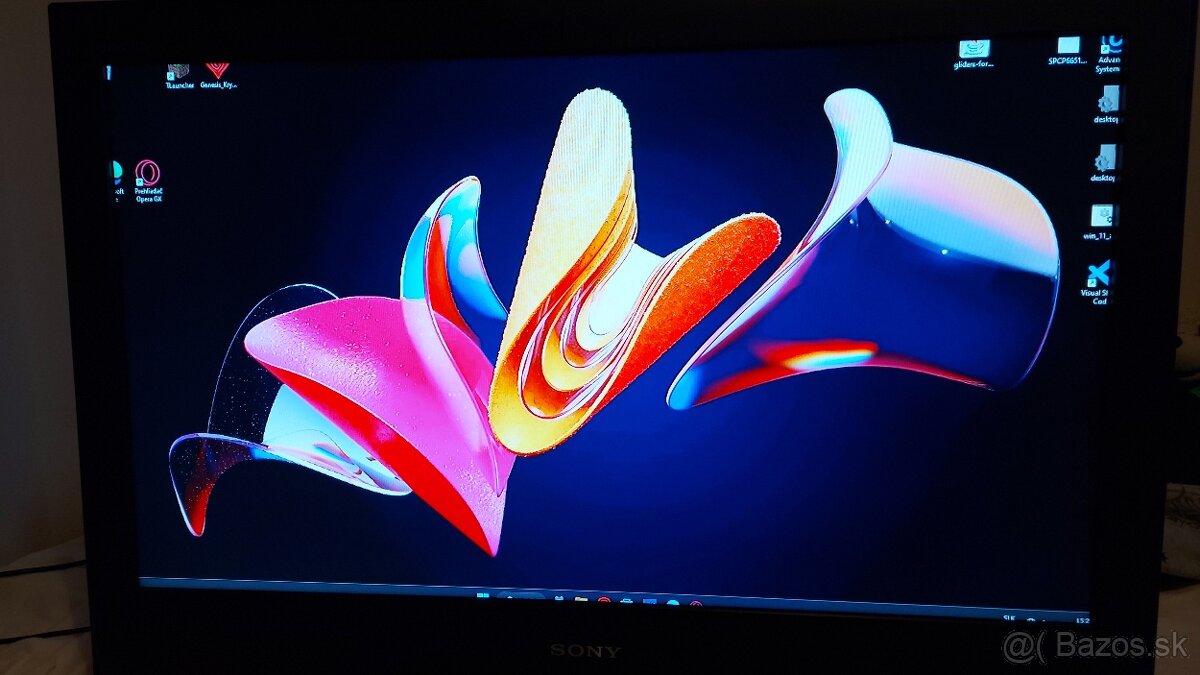The width and height of the screenshot is (1200, 675).
Task: Open the win_11_ file icon
Action: [1101, 222]
